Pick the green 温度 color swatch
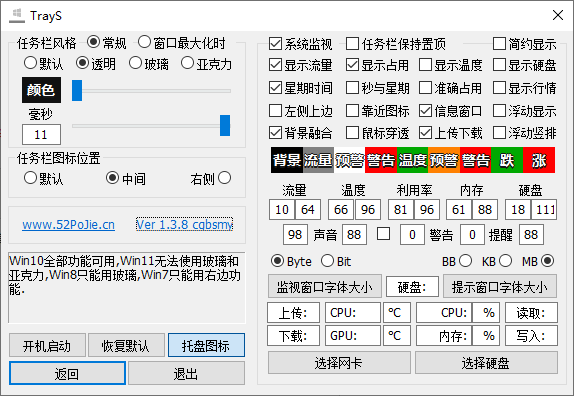 click(413, 160)
